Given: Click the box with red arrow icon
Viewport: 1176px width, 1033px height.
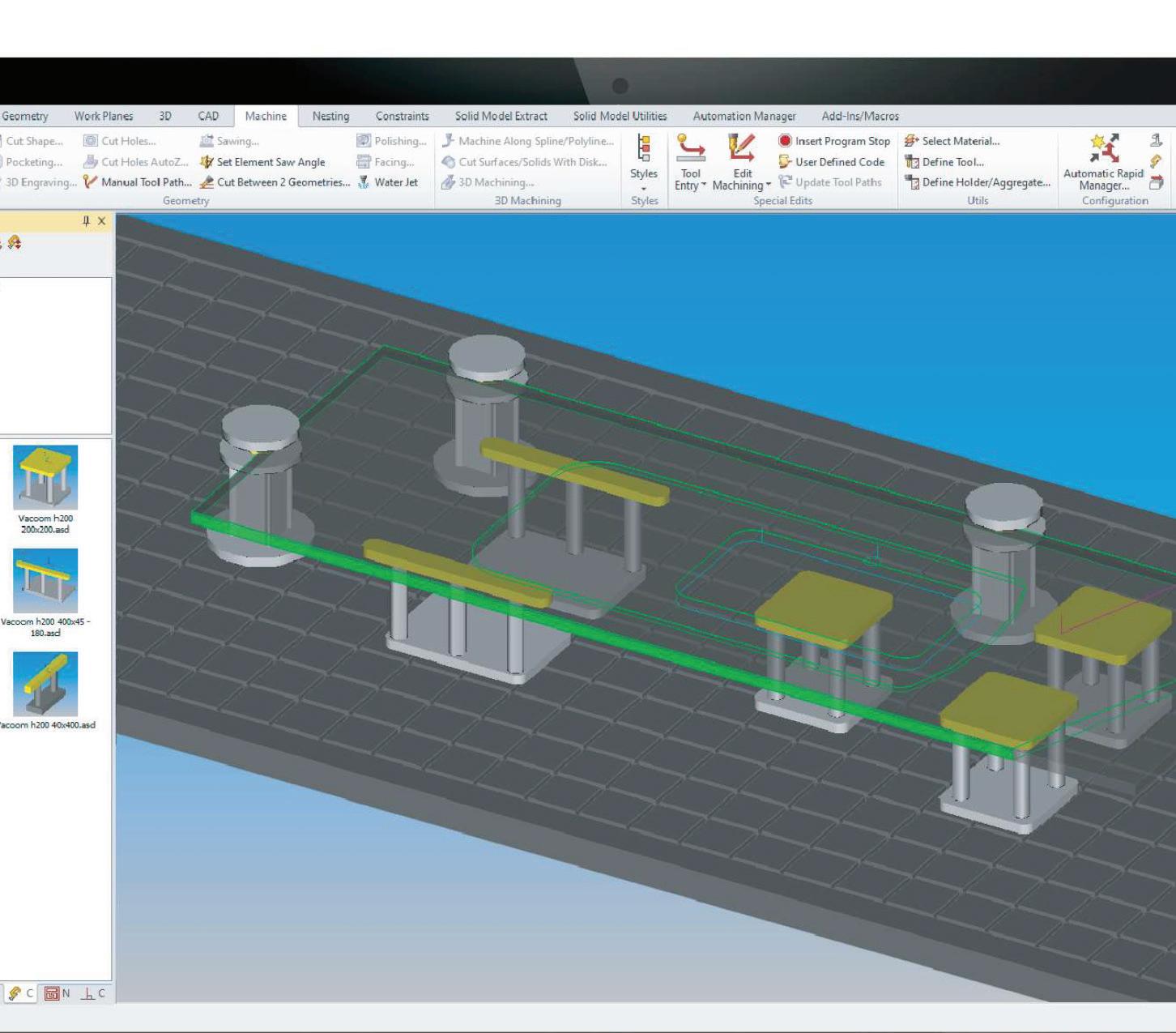Looking at the screenshot, I should (1157, 182).
